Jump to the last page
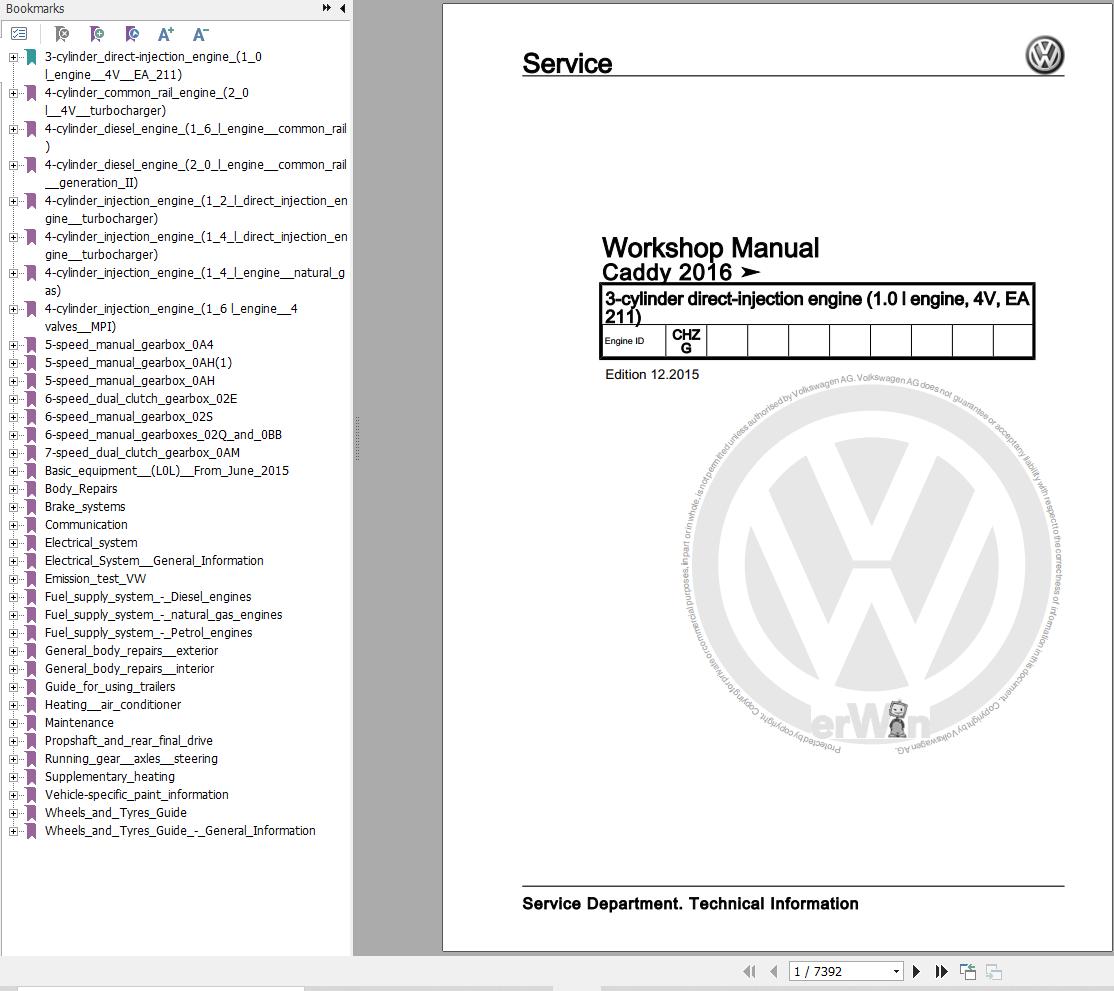 pyautogui.click(x=941, y=971)
